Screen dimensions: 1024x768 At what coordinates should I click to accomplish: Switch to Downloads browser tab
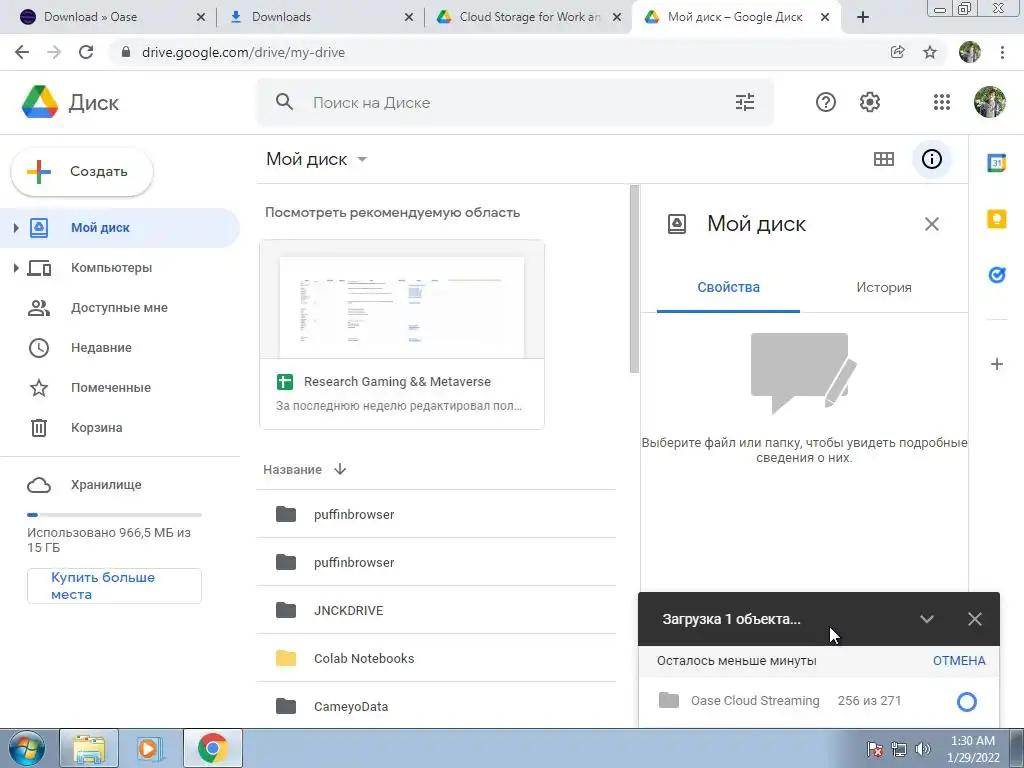point(320,17)
